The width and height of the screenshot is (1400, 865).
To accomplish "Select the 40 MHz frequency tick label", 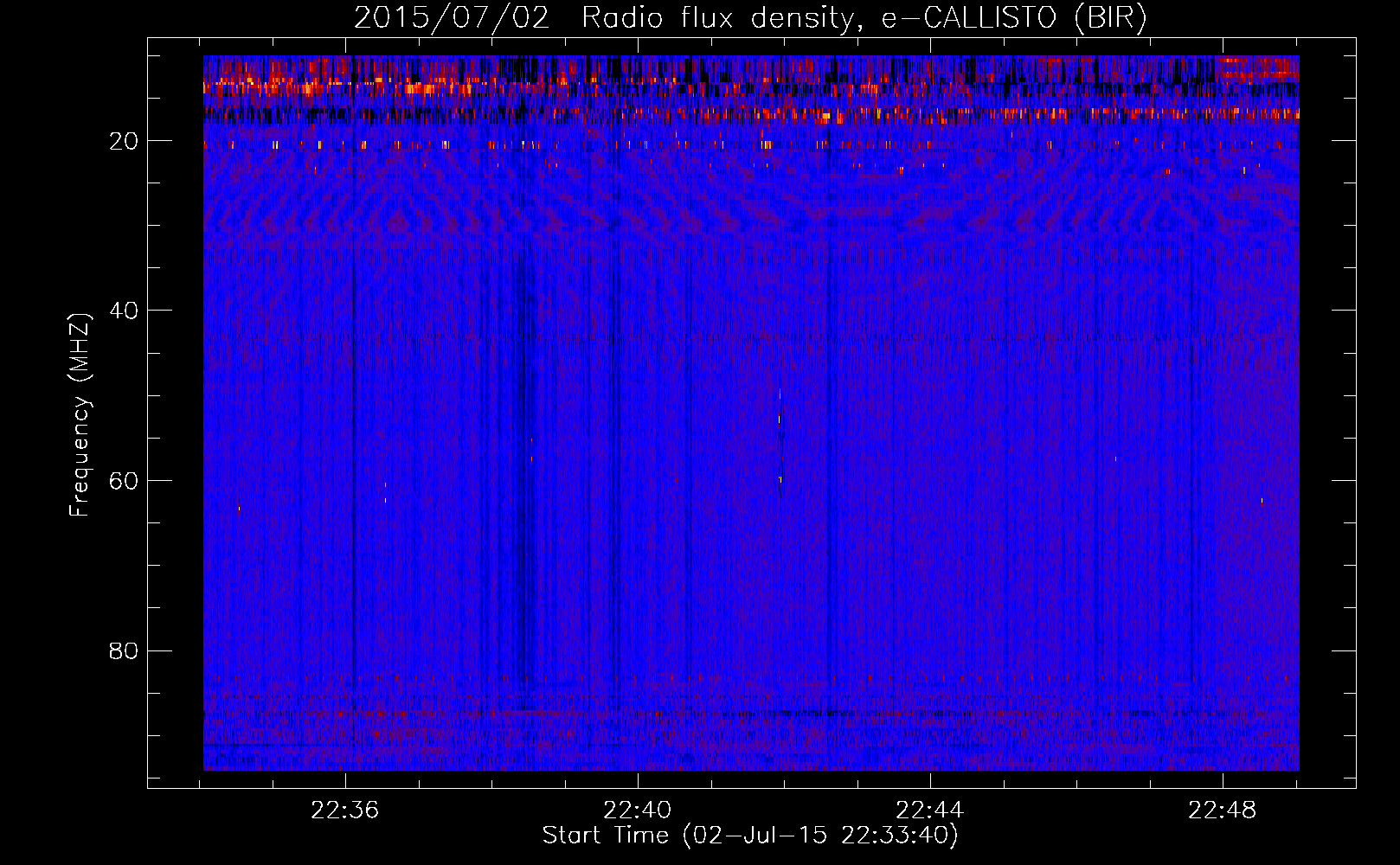I will pyautogui.click(x=125, y=311).
